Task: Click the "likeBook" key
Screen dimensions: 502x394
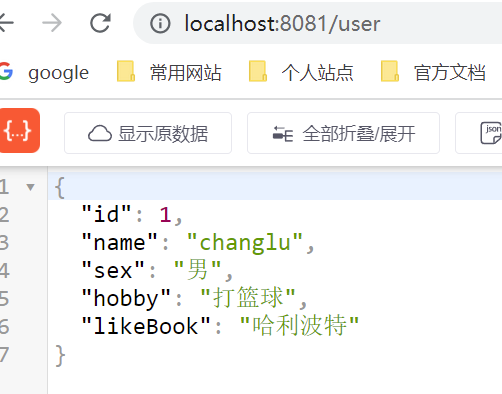Action: (x=146, y=326)
